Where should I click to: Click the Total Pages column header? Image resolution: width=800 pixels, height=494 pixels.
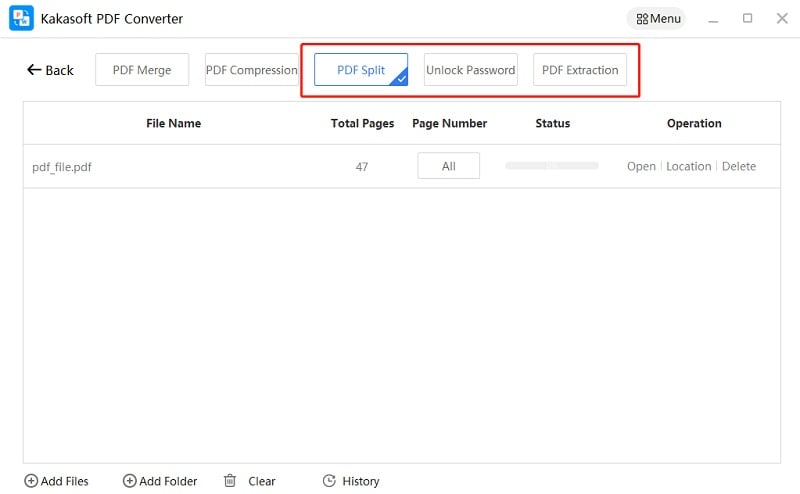[x=362, y=124]
